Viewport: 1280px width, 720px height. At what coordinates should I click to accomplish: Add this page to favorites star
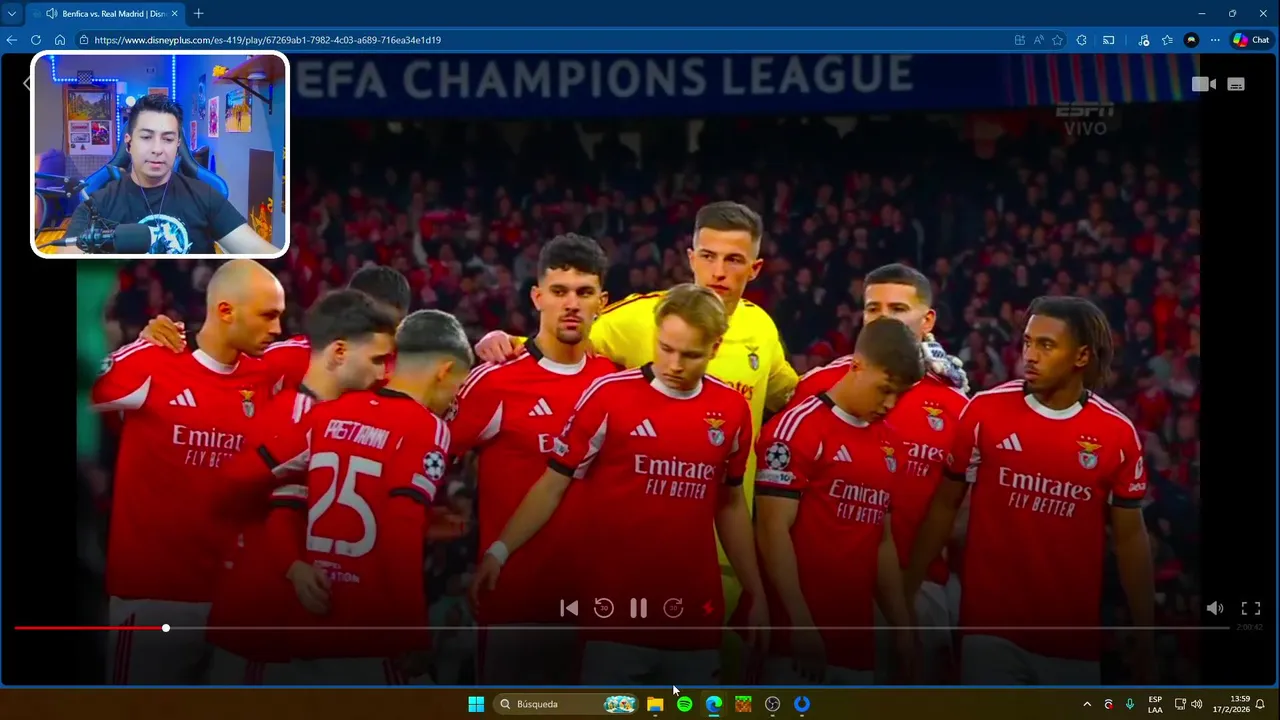(1057, 40)
